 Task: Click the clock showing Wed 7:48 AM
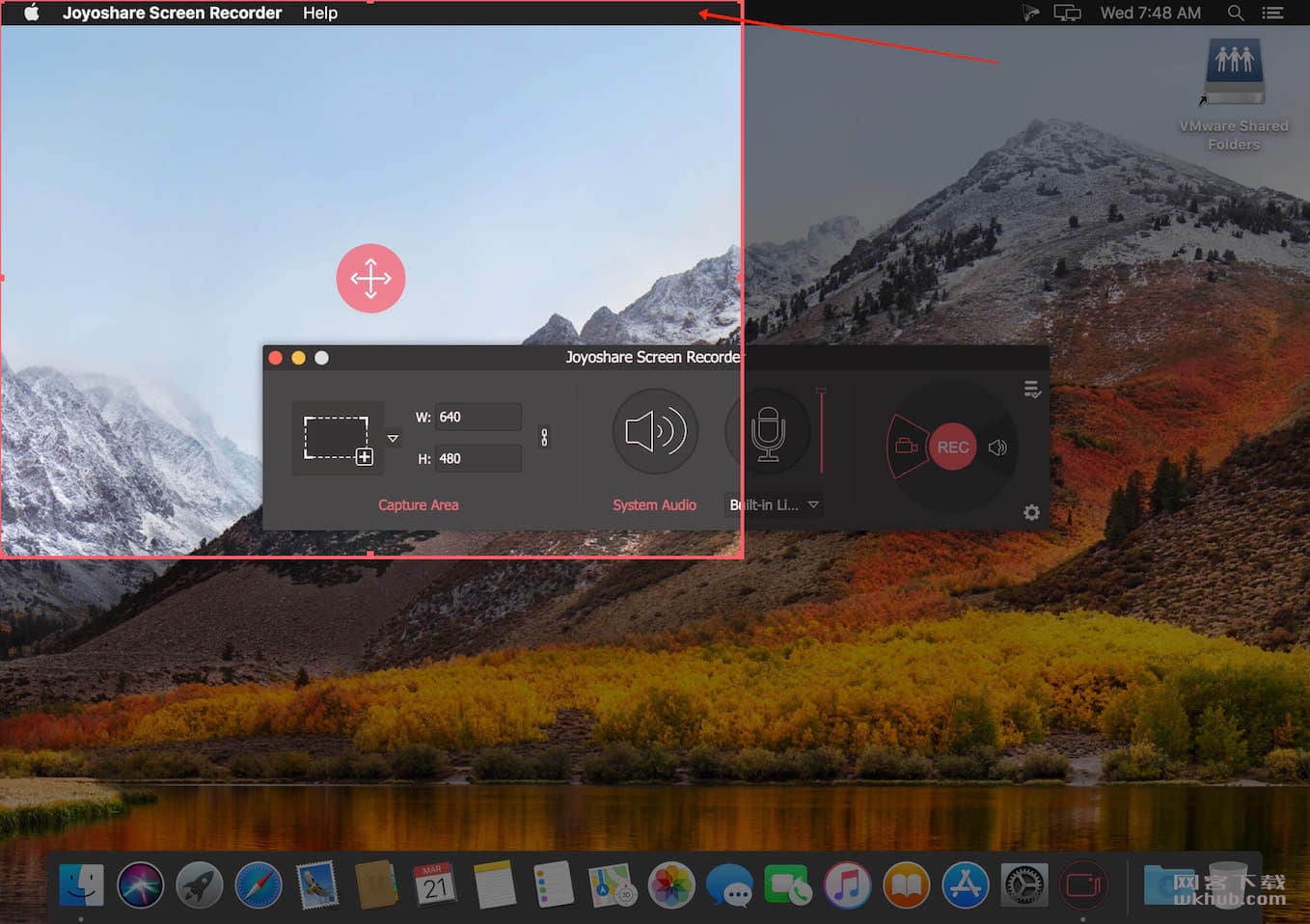tap(1151, 13)
